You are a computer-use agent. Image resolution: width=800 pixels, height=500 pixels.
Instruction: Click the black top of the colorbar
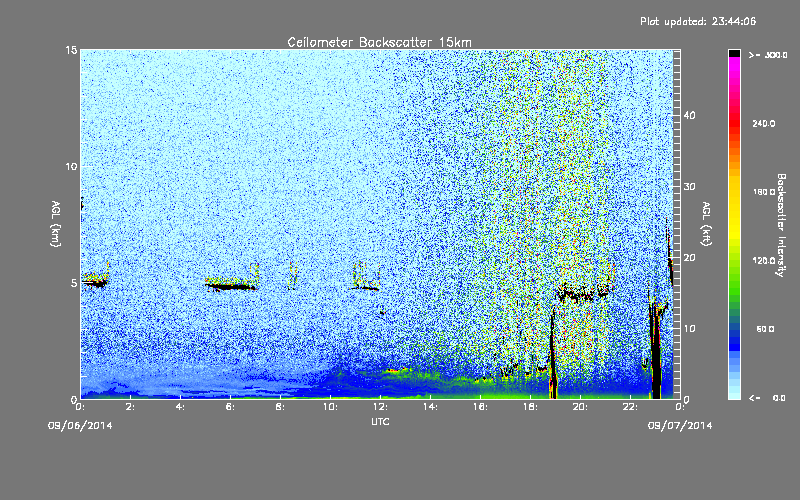point(734,53)
